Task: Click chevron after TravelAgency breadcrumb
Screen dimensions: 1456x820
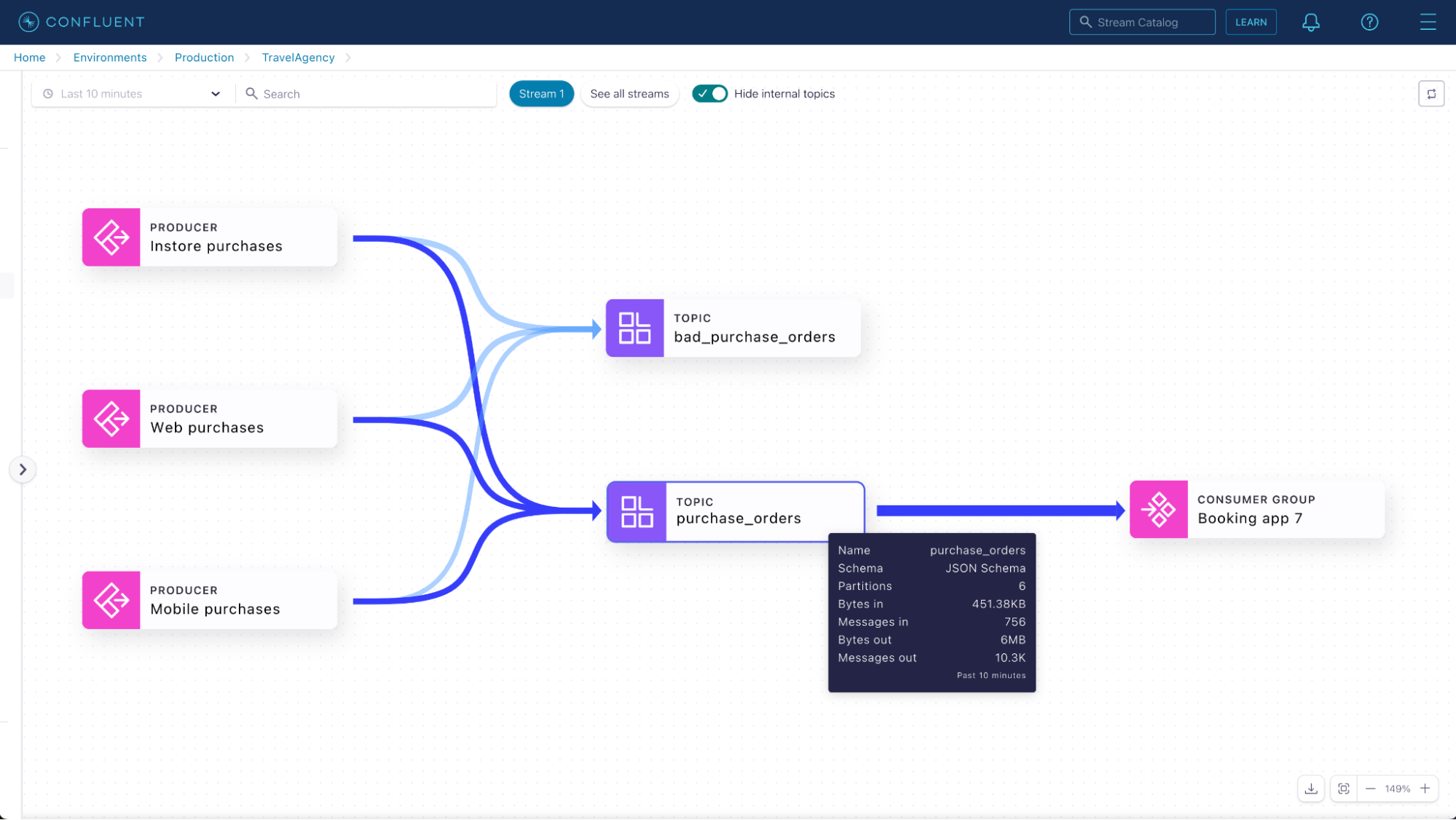Action: click(348, 58)
